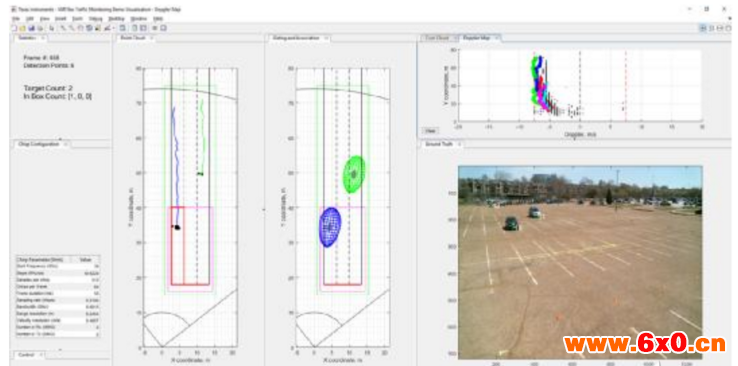This screenshot has height=366, width=738.
Task: Click the New Figure toolbar icon
Action: [14, 28]
